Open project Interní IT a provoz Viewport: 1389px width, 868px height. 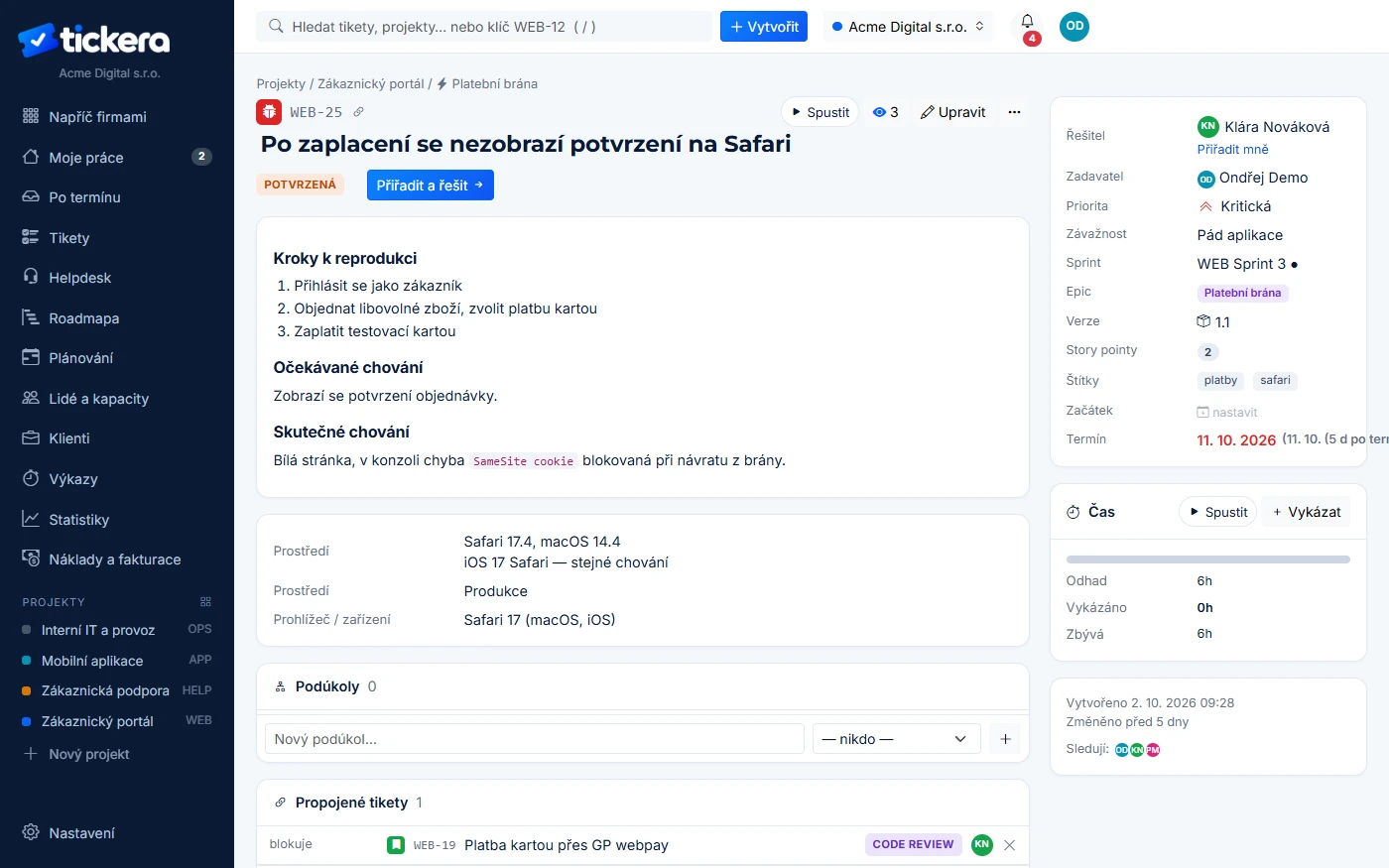(x=117, y=630)
